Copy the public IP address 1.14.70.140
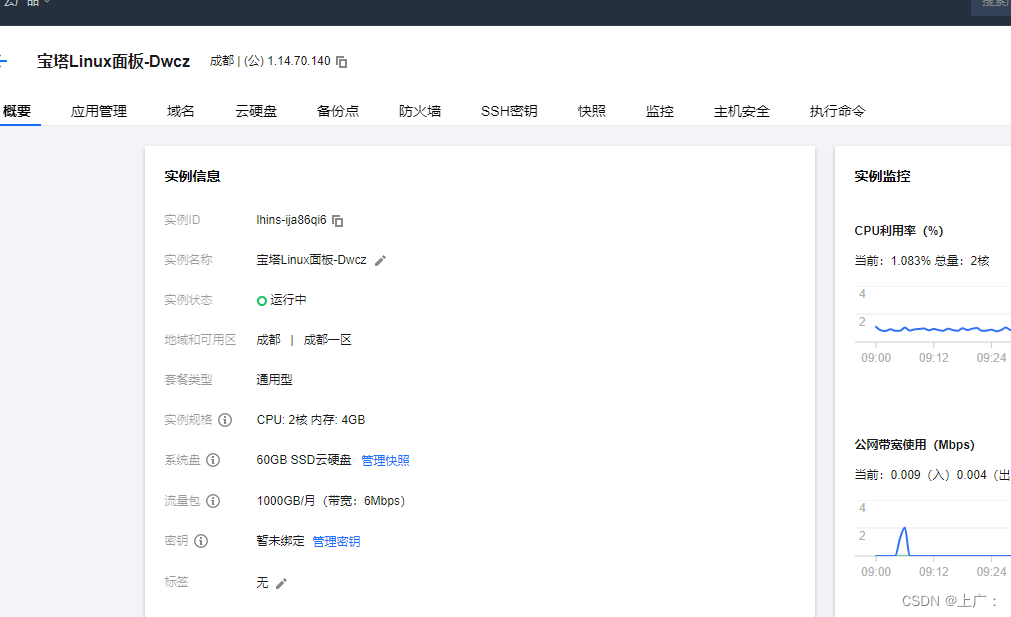1011x617 pixels. (342, 62)
